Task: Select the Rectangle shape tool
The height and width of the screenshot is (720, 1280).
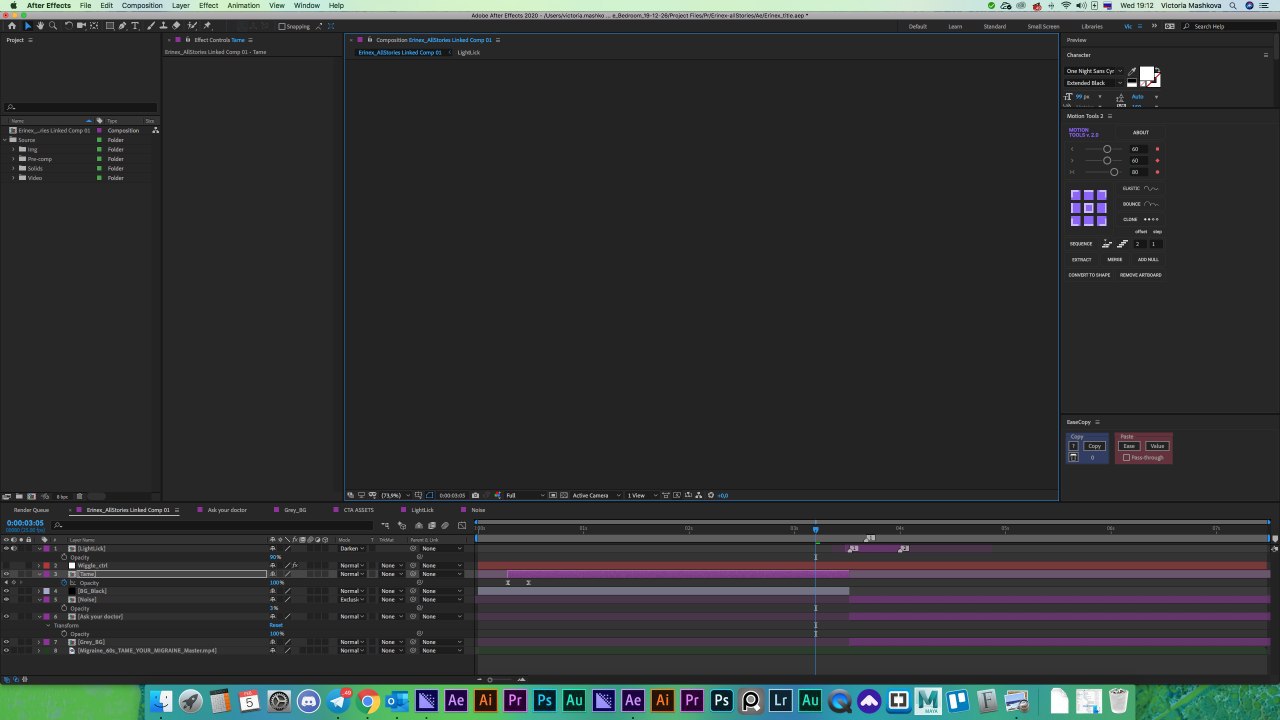Action: (110, 25)
